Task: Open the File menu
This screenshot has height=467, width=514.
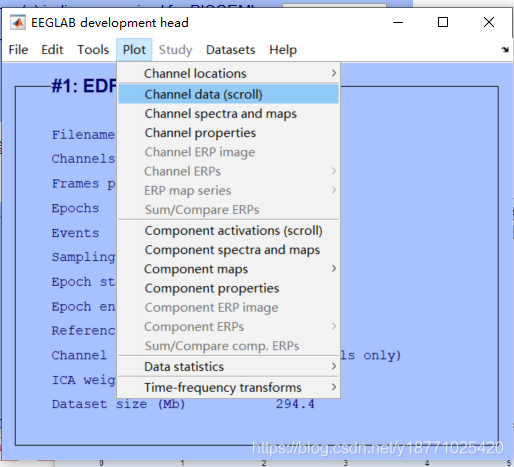Action: click(18, 50)
